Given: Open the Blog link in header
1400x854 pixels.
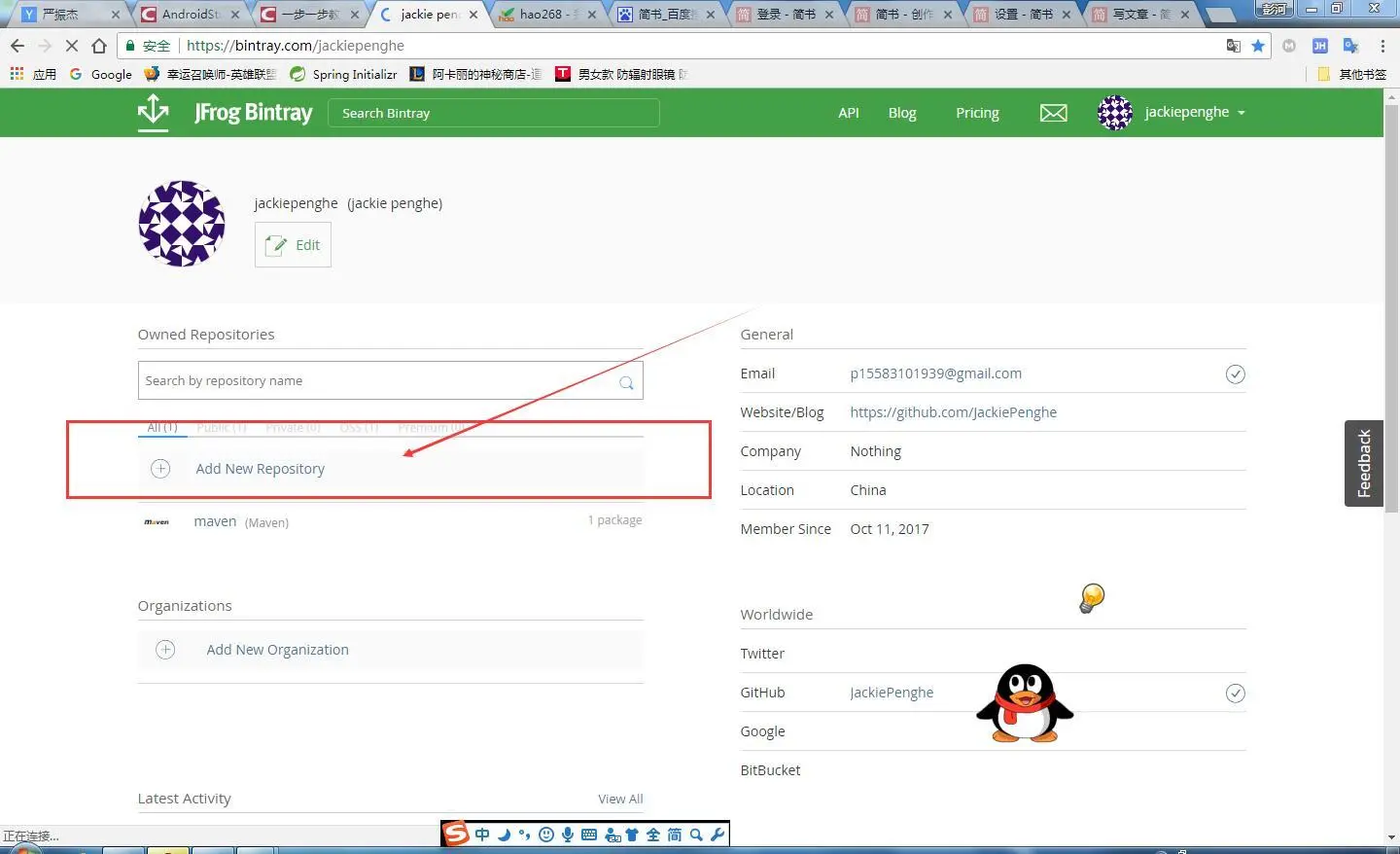Looking at the screenshot, I should tap(902, 113).
